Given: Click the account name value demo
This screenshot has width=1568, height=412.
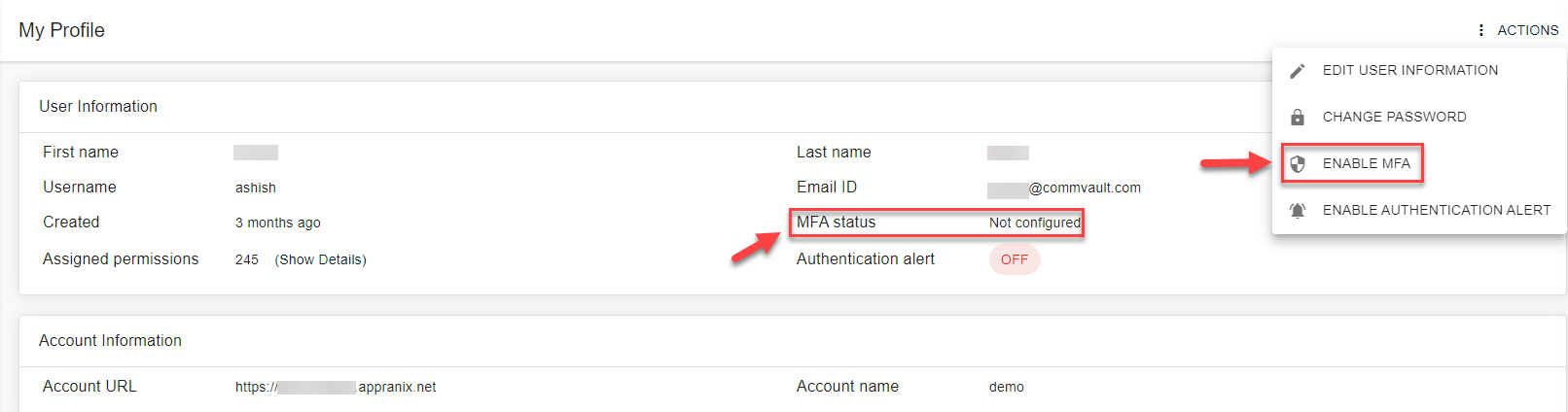Looking at the screenshot, I should pyautogui.click(x=1006, y=387).
